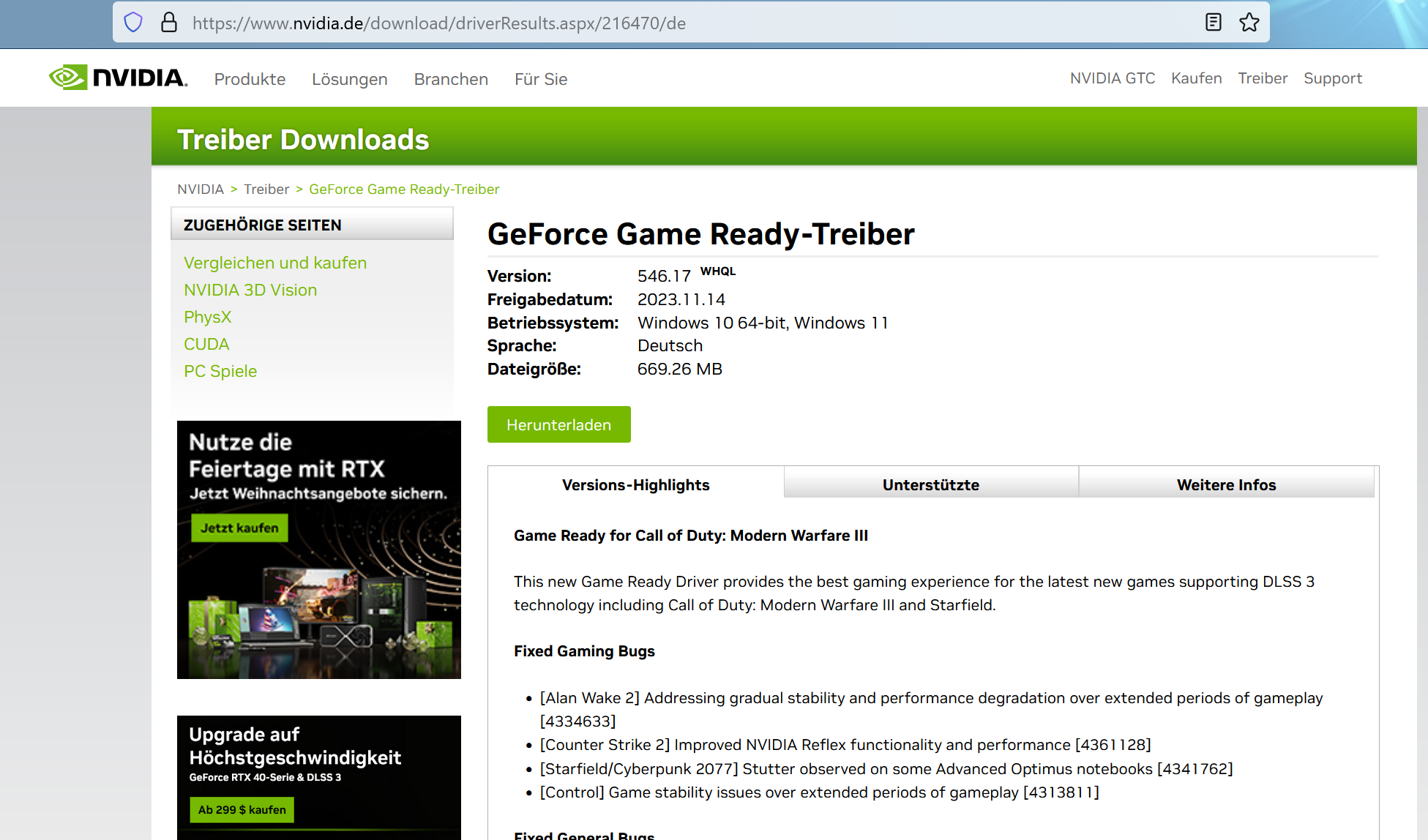Click the file size 669.26 MB
Viewport: 1428px width, 840px height.
click(680, 369)
